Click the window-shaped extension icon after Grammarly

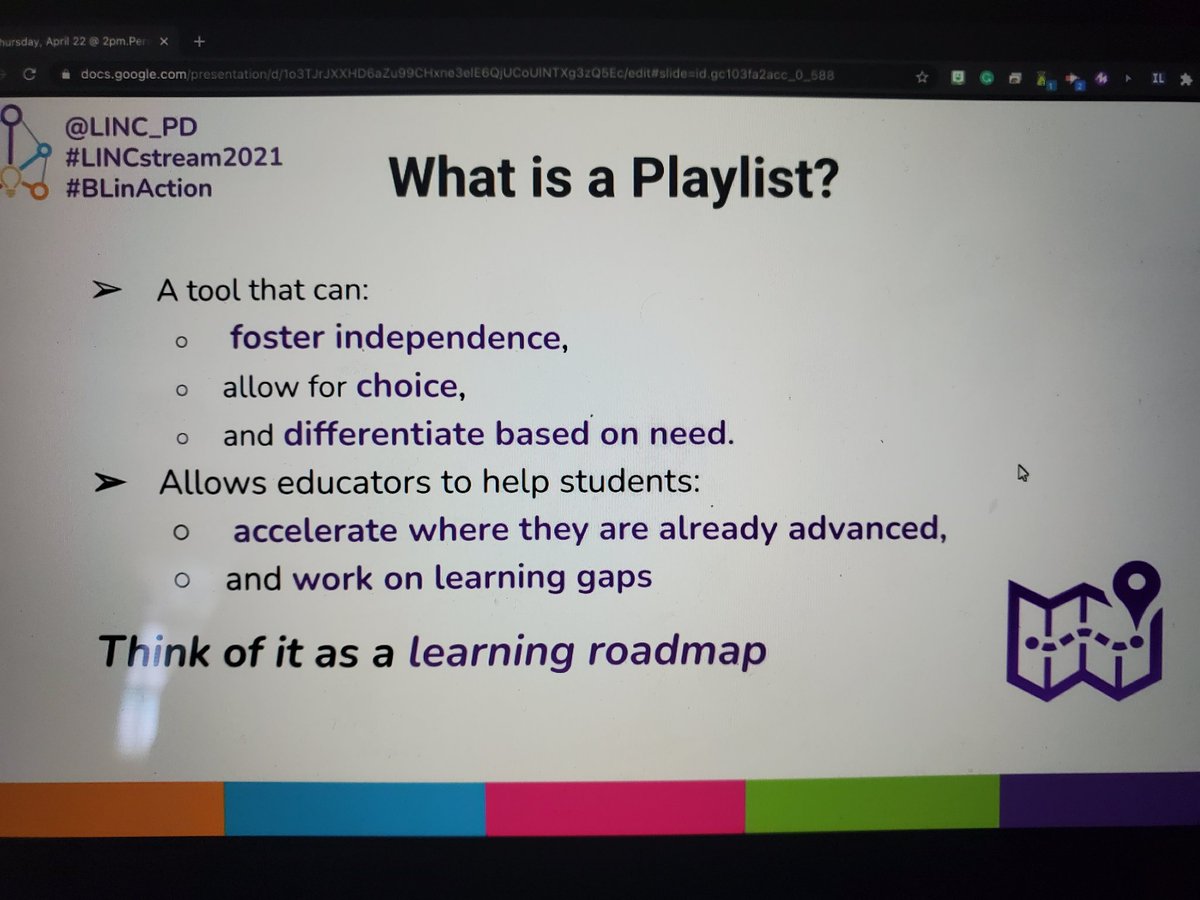(1014, 77)
